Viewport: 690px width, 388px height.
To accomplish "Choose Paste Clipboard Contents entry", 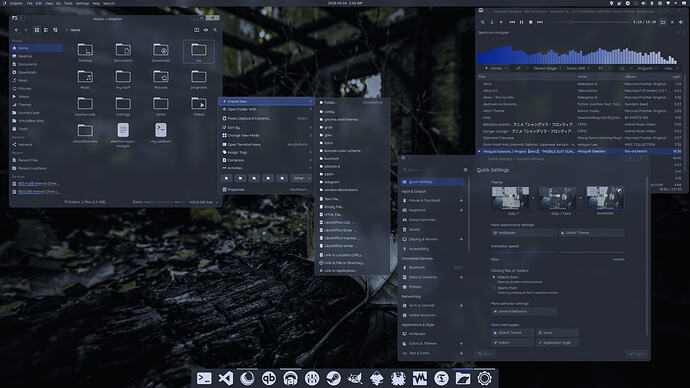I will pyautogui.click(x=266, y=118).
